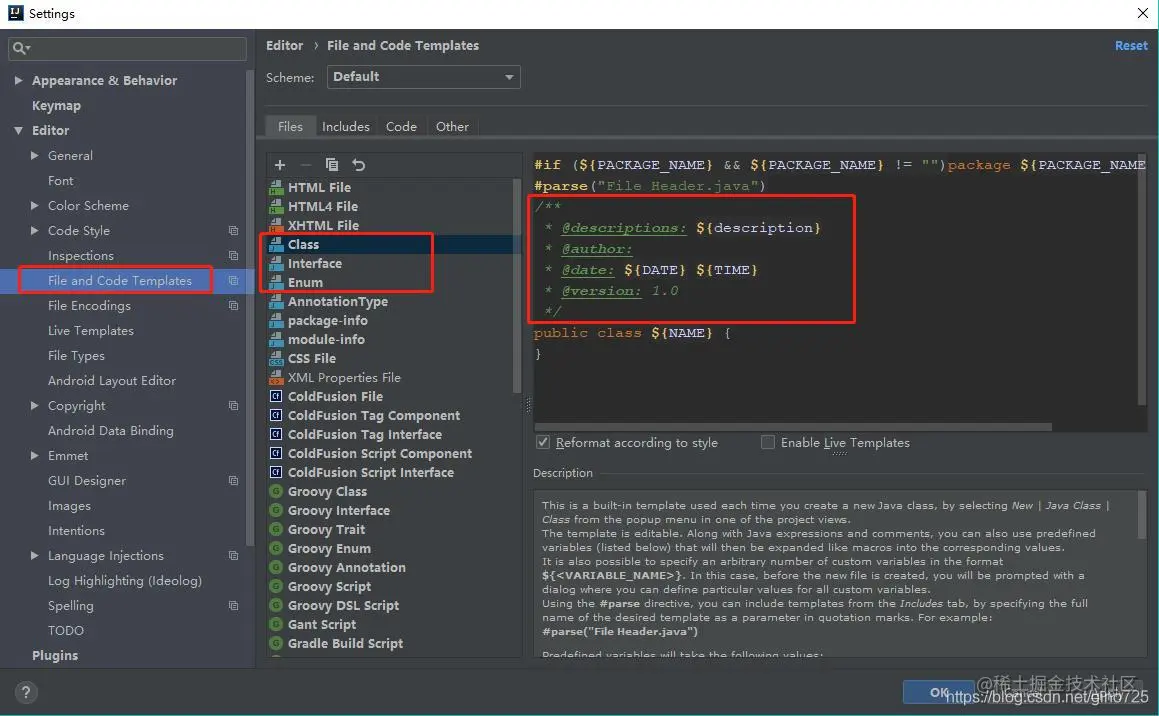Select ColdFusion Tag Component template
This screenshot has width=1159, height=716.
374,415
